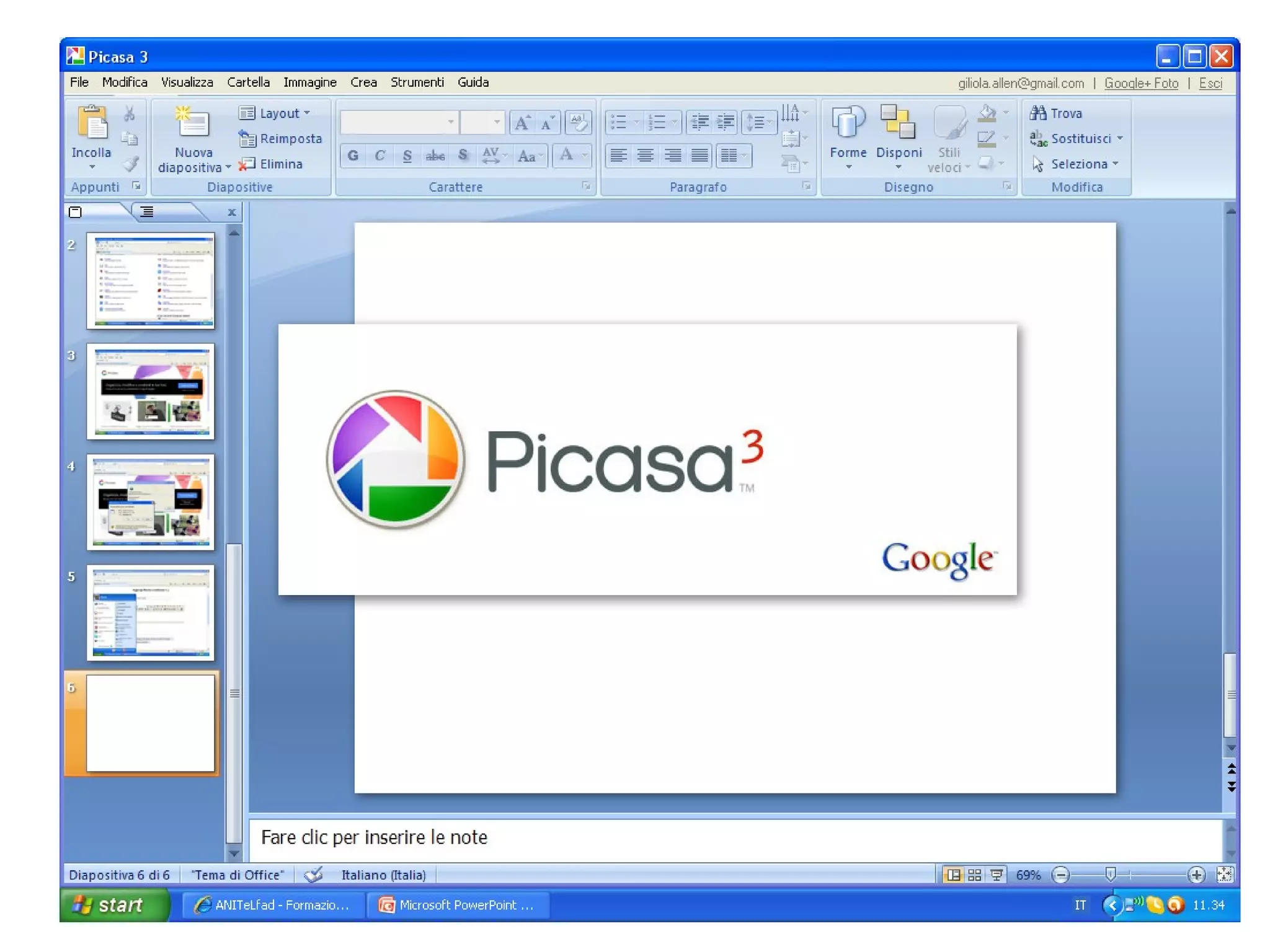1270x952 pixels.
Task: Toggle bold G formatting button
Action: pyautogui.click(x=353, y=156)
